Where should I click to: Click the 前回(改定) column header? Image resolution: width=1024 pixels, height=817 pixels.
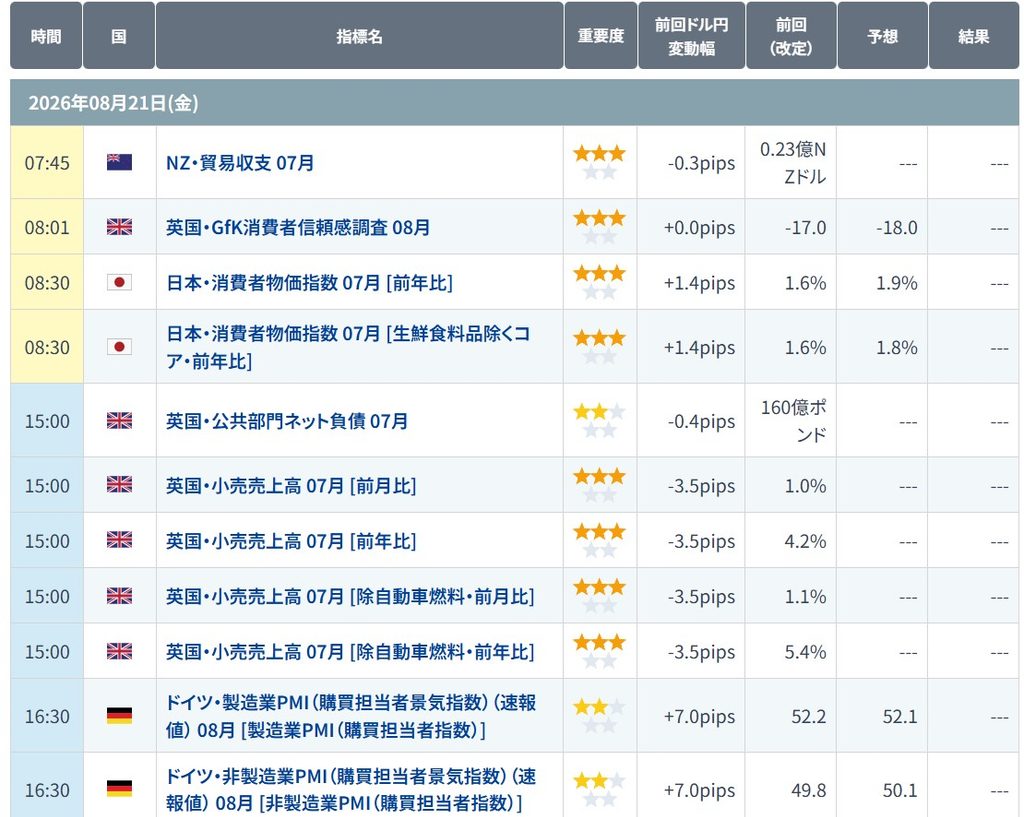click(x=792, y=35)
